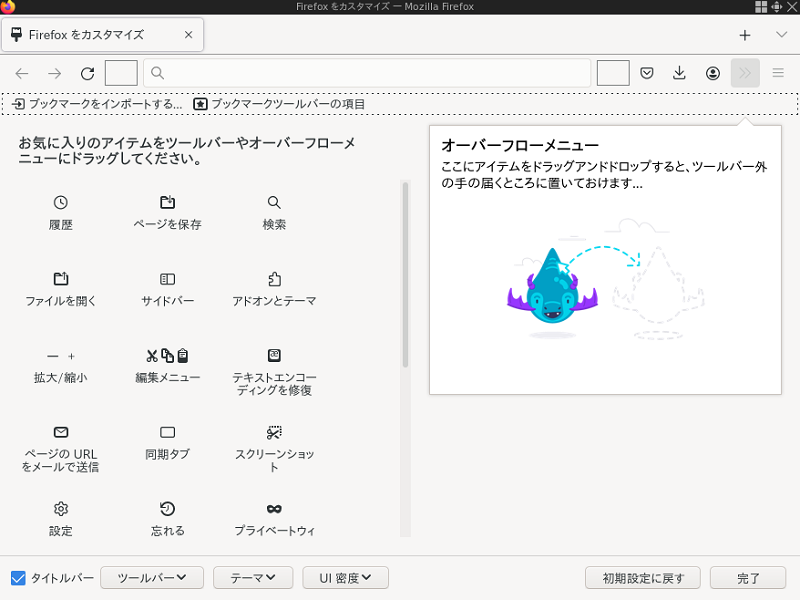Open the list all tabs chevron
Image resolution: width=800 pixels, height=600 pixels.
pos(781,35)
